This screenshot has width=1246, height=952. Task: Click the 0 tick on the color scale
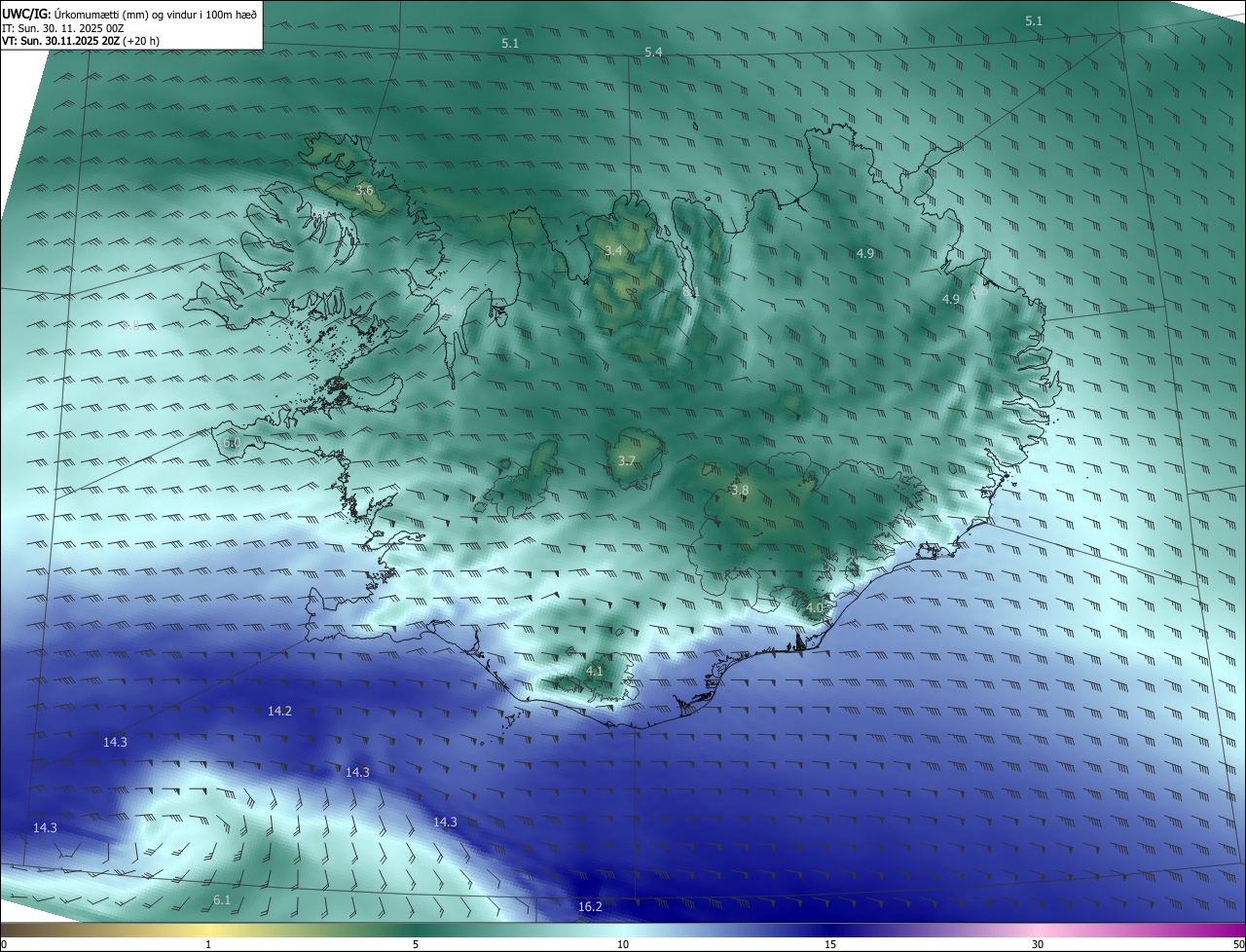pyautogui.click(x=4, y=944)
